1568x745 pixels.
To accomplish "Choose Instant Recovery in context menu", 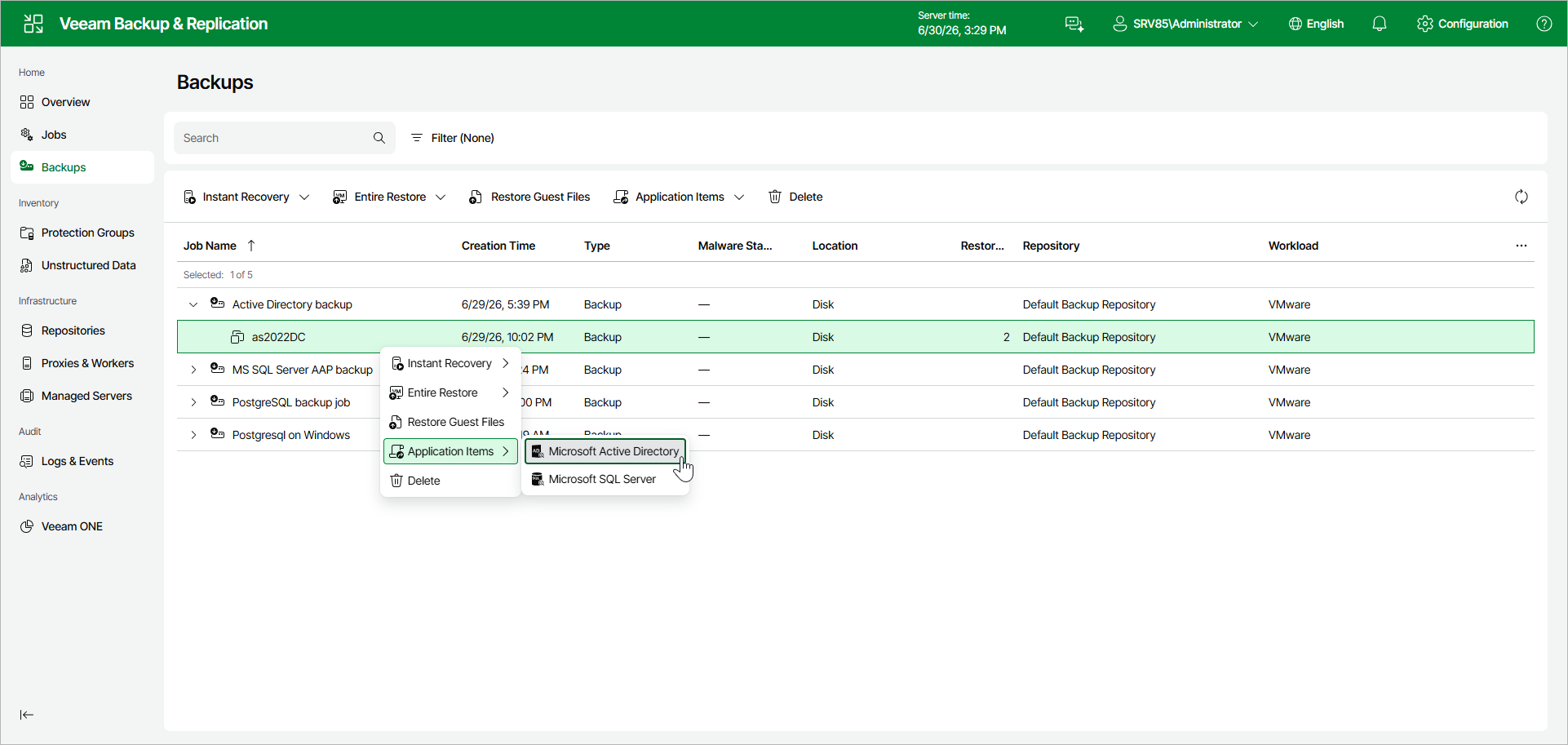I will pos(450,363).
